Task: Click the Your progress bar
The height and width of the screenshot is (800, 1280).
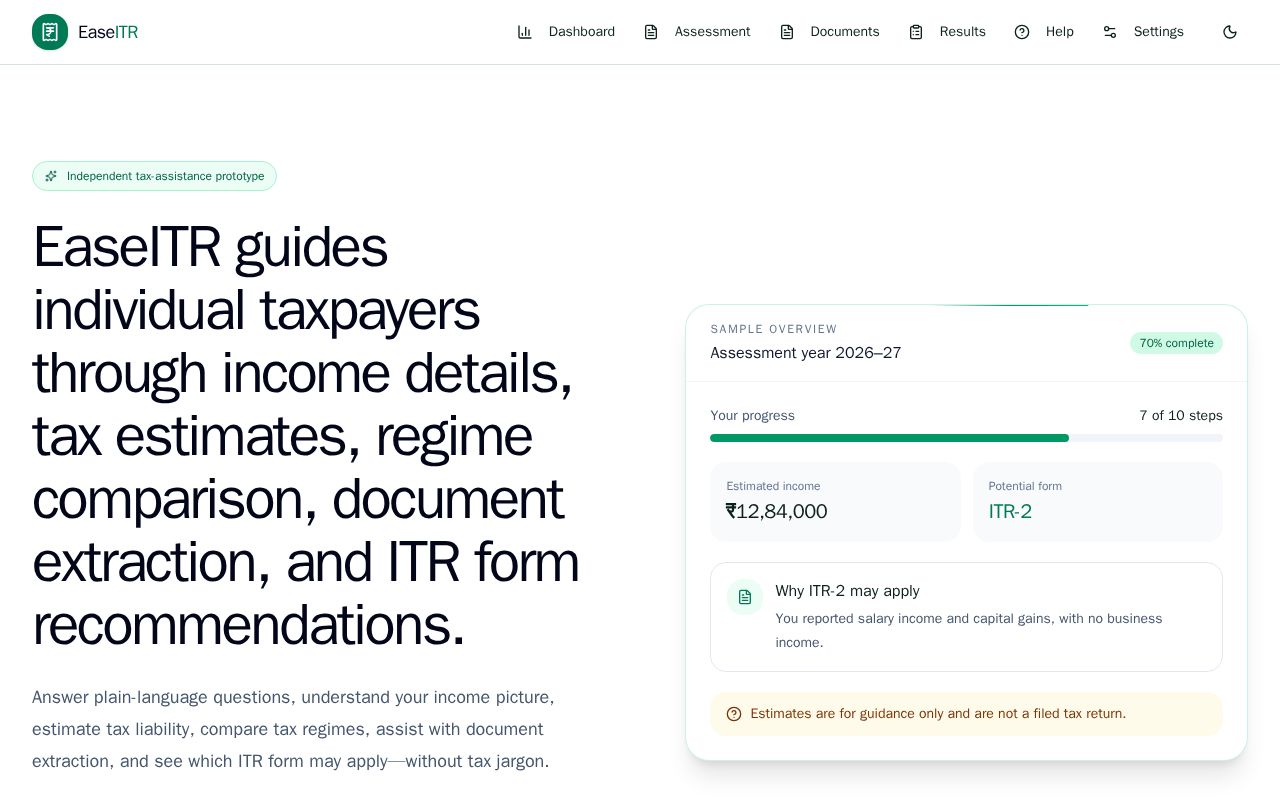Action: click(x=966, y=438)
